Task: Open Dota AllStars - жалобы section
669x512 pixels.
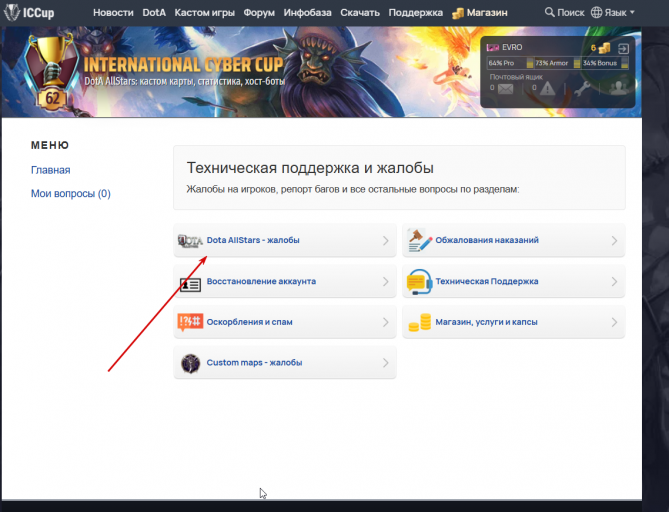Action: 285,240
